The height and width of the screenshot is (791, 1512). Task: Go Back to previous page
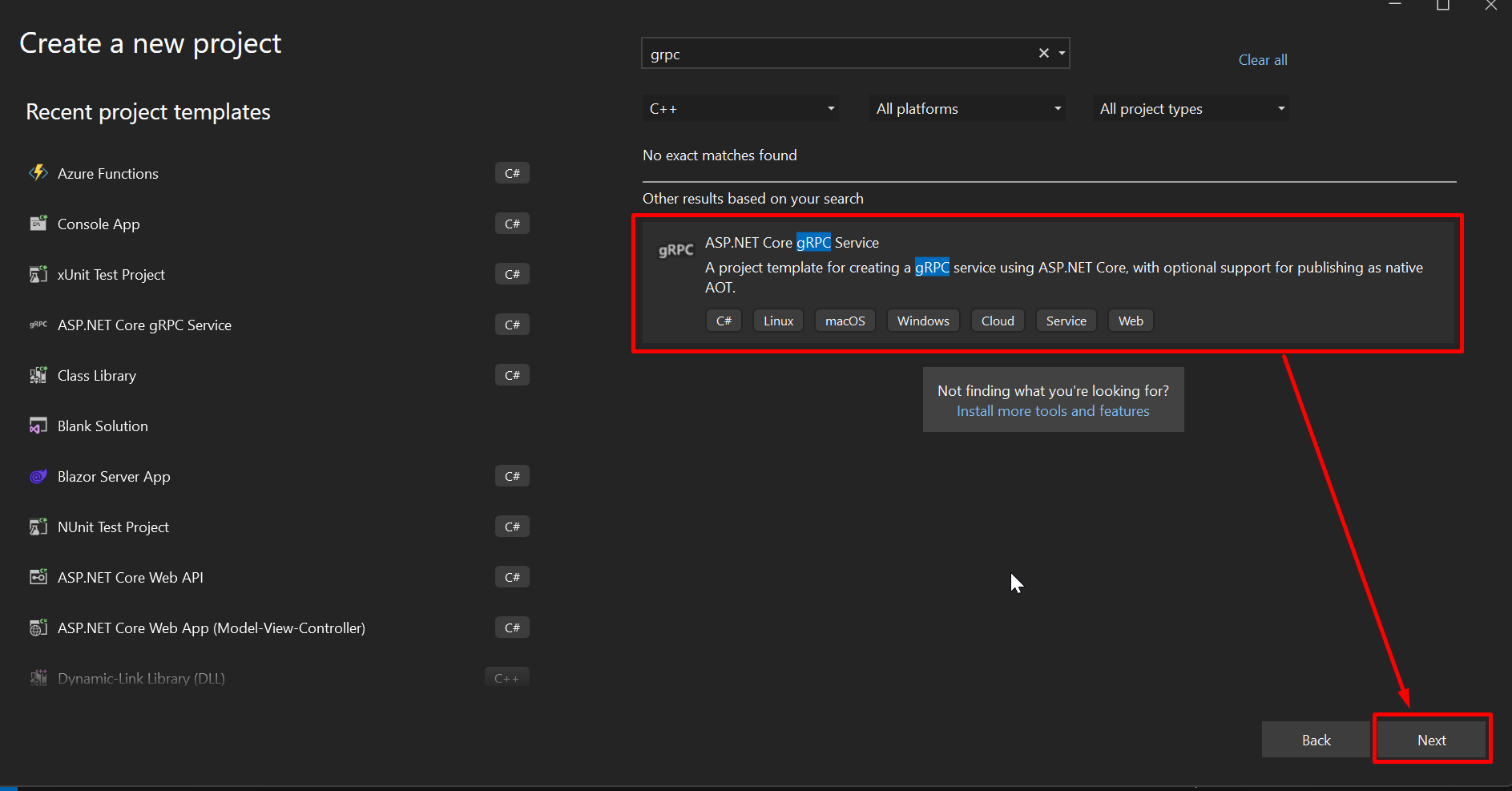(1316, 740)
